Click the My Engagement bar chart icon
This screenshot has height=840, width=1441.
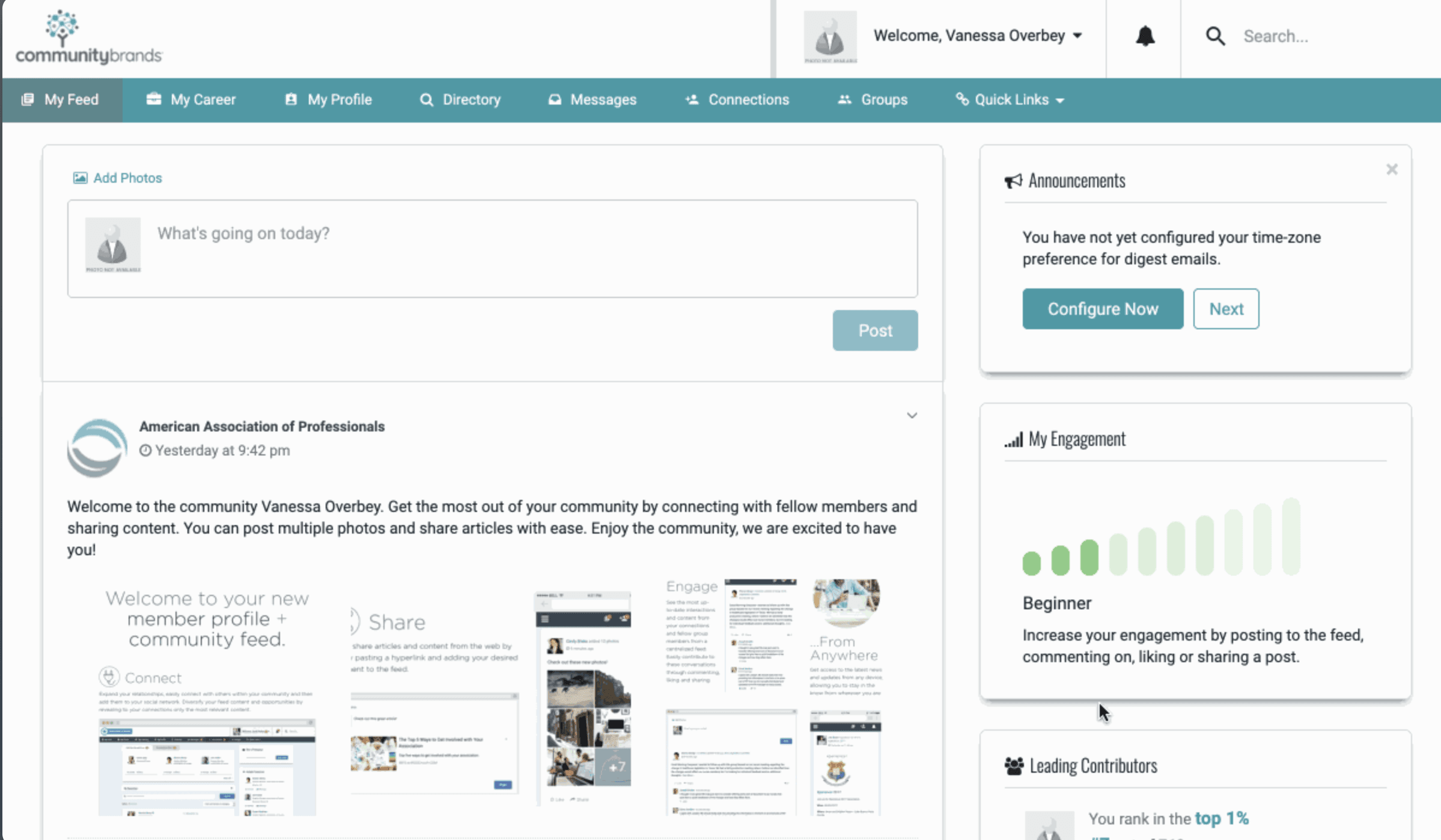coord(1013,440)
